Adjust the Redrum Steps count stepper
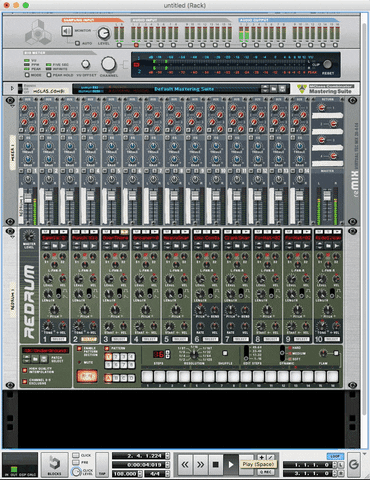Image resolution: width=370 pixels, height=480 pixels. point(168,354)
